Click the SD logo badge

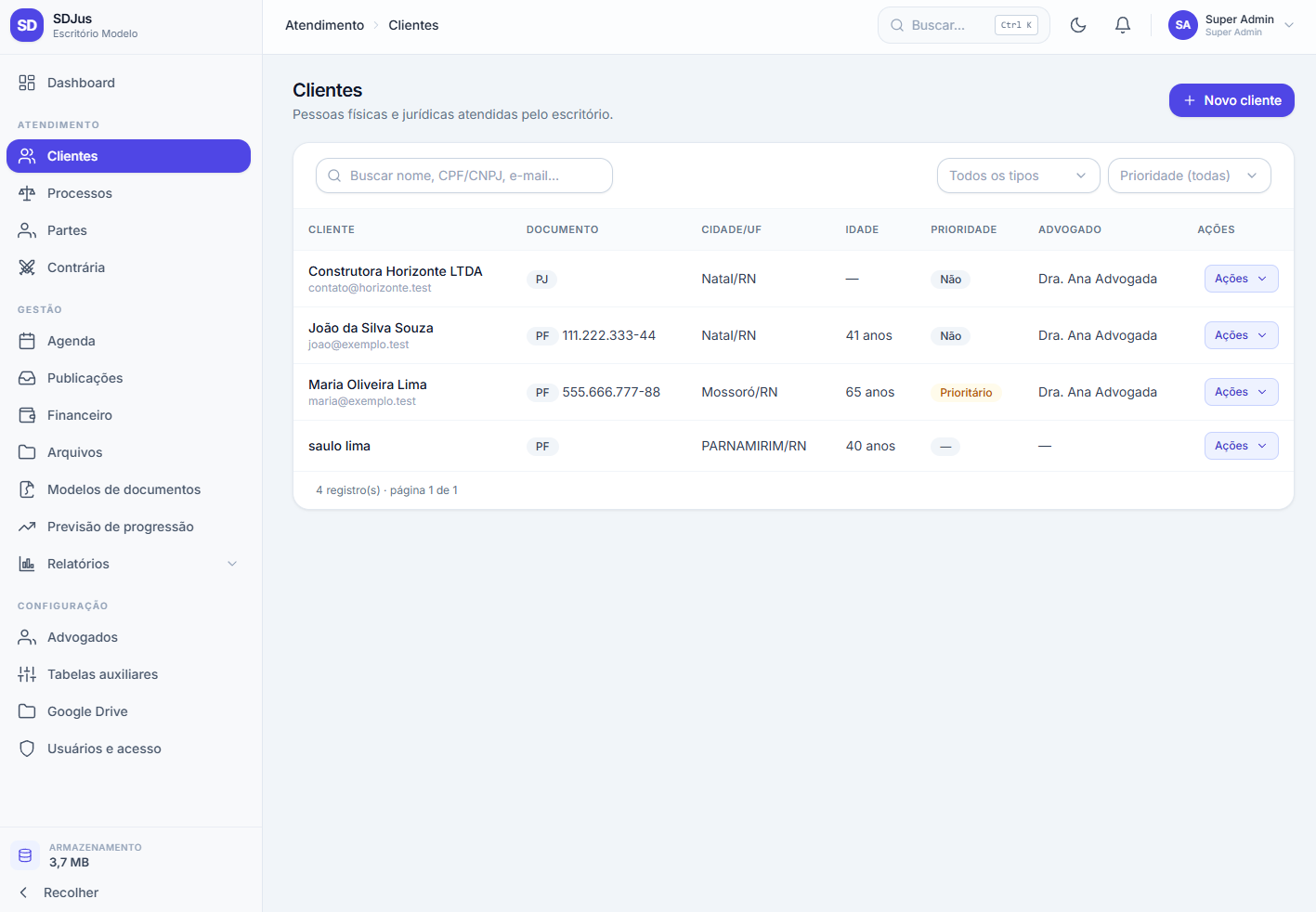27,26
